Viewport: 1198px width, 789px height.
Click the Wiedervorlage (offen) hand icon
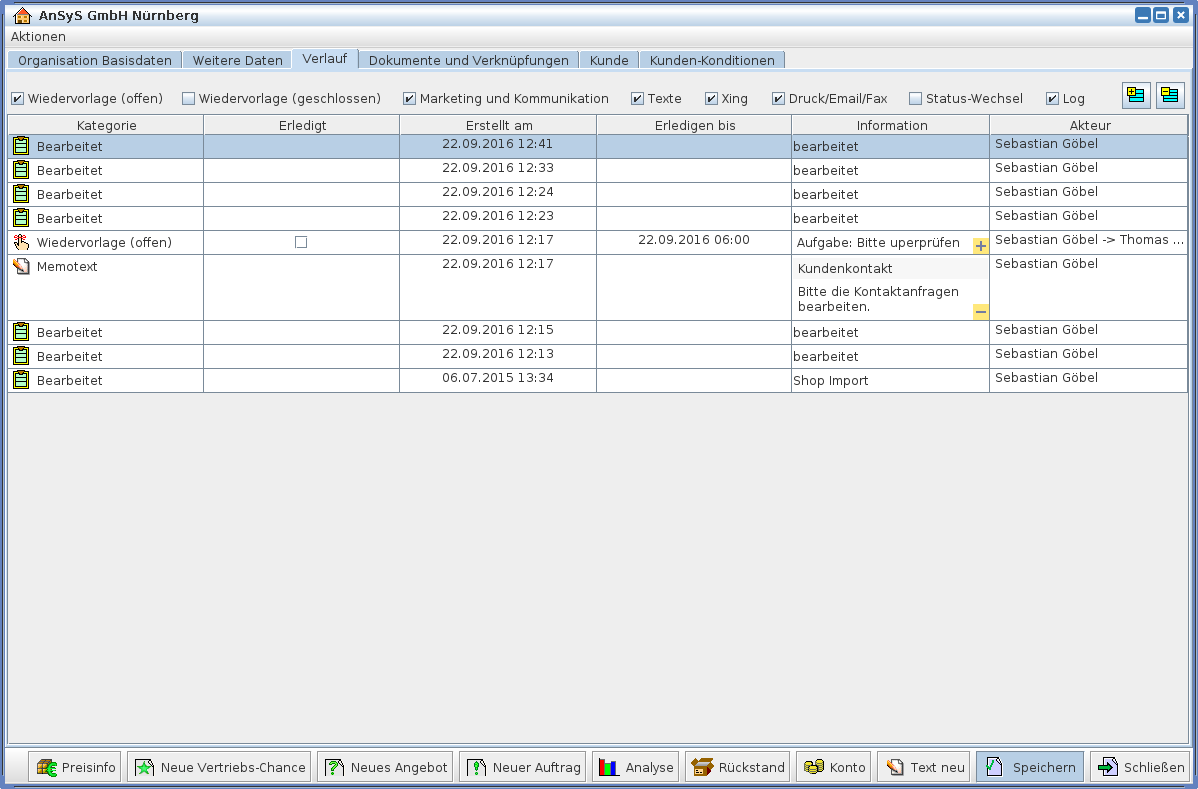(21, 243)
